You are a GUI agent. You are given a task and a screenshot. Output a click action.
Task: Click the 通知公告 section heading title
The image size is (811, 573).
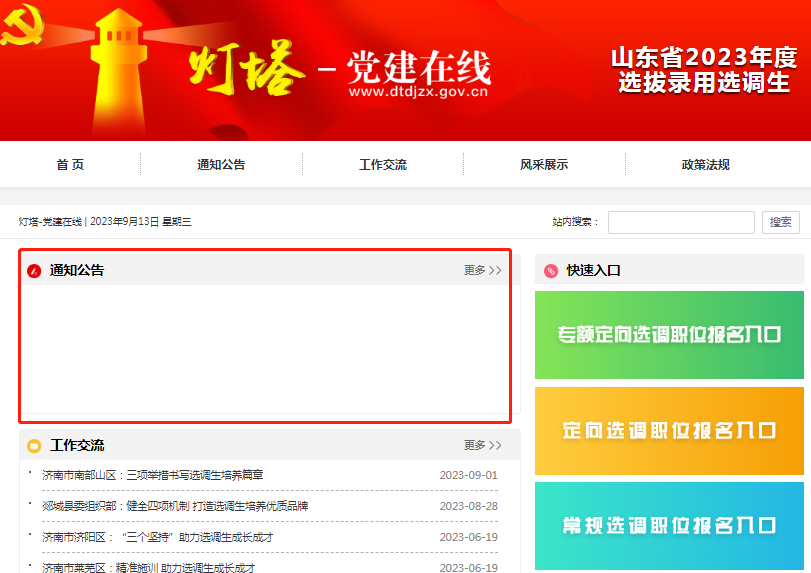click(x=77, y=270)
